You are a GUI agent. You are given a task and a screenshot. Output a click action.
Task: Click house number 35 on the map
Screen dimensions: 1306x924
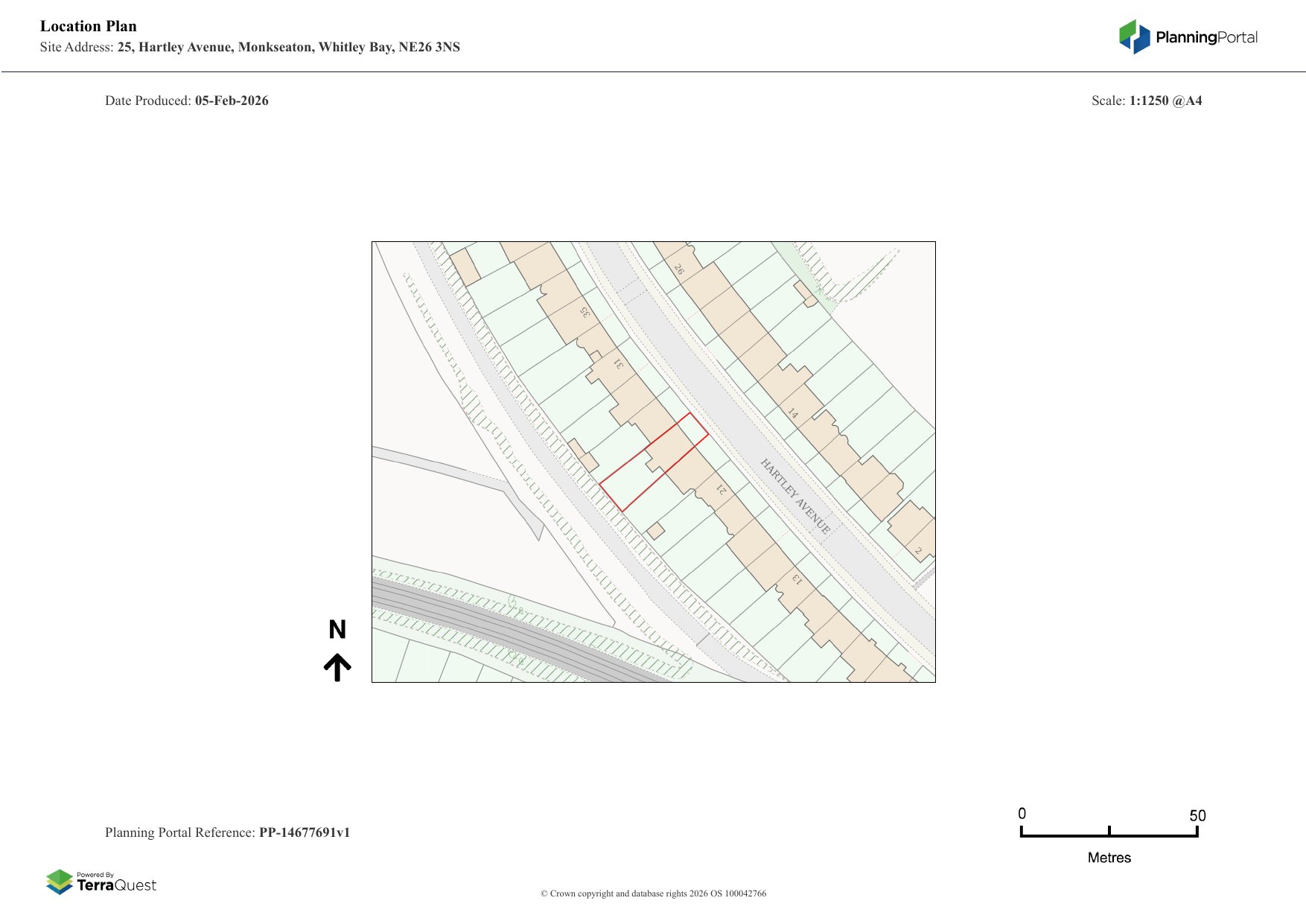585,312
